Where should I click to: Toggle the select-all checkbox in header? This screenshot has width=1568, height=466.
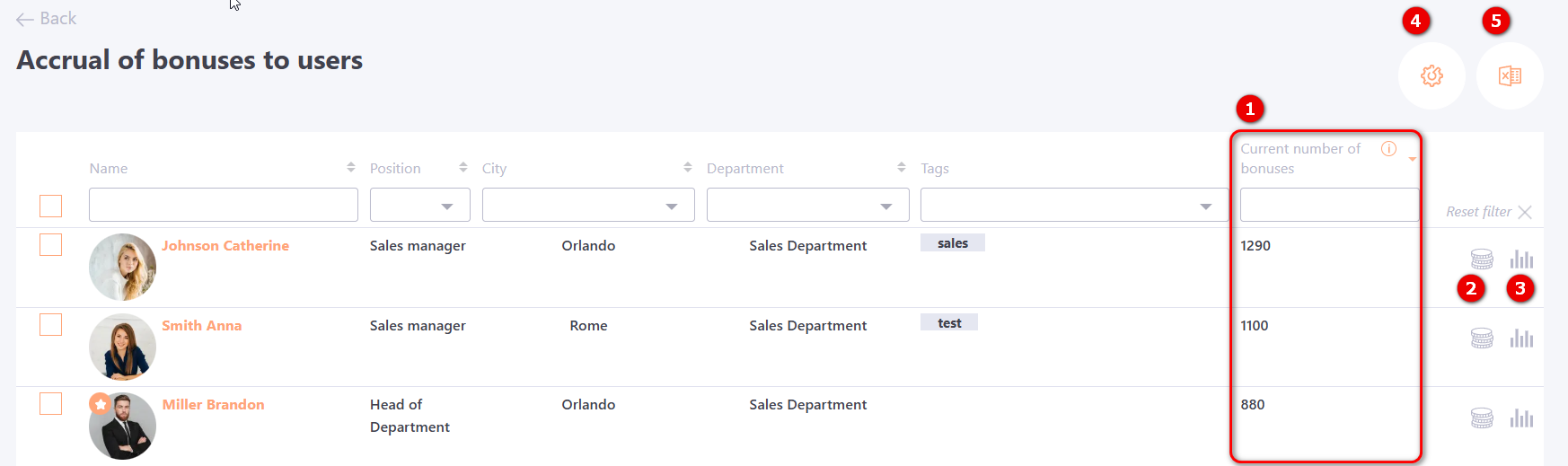point(51,206)
